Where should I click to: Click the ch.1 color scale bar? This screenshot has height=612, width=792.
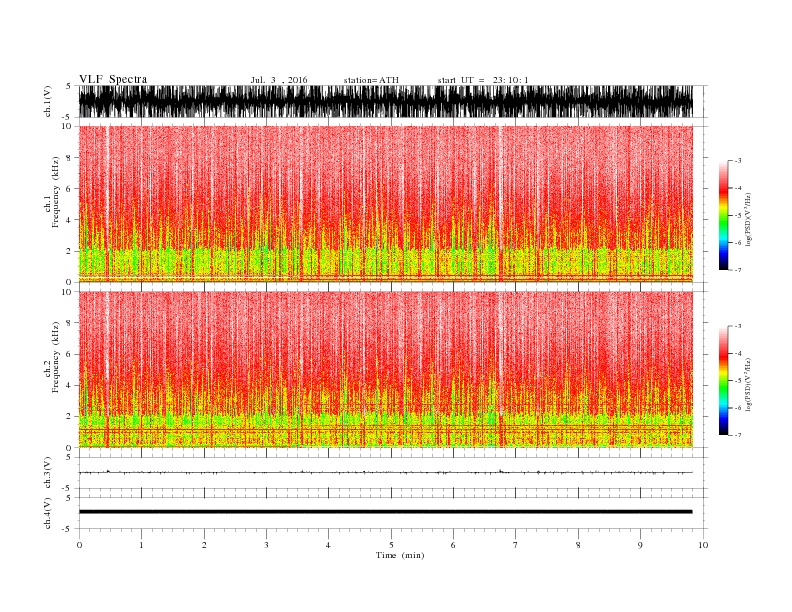click(723, 215)
